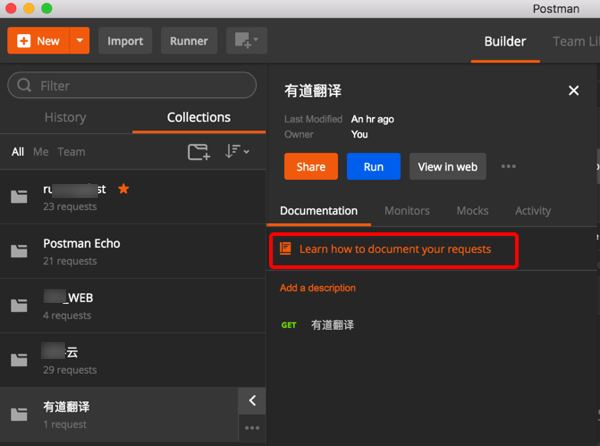Open the GET 有道翻译 request
The image size is (600, 446).
coord(318,325)
